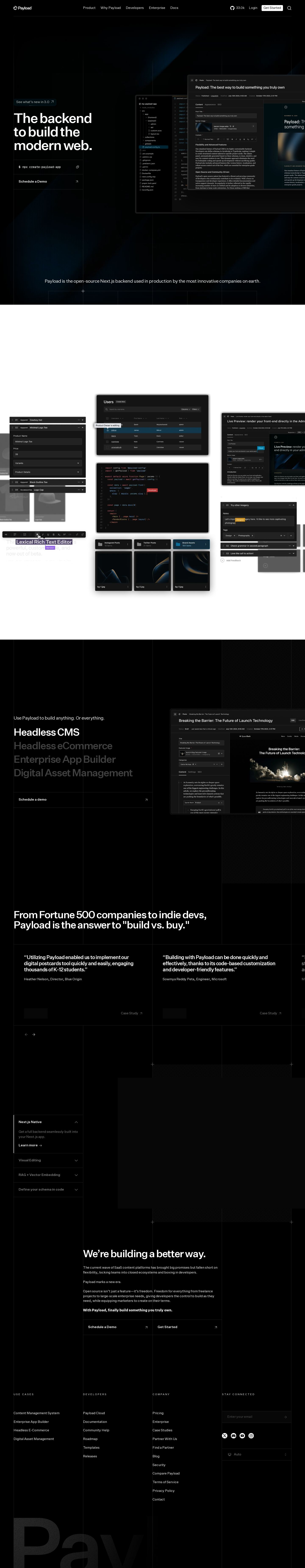Click the Get Started button in header
Image resolution: width=305 pixels, height=1568 pixels.
tap(272, 8)
